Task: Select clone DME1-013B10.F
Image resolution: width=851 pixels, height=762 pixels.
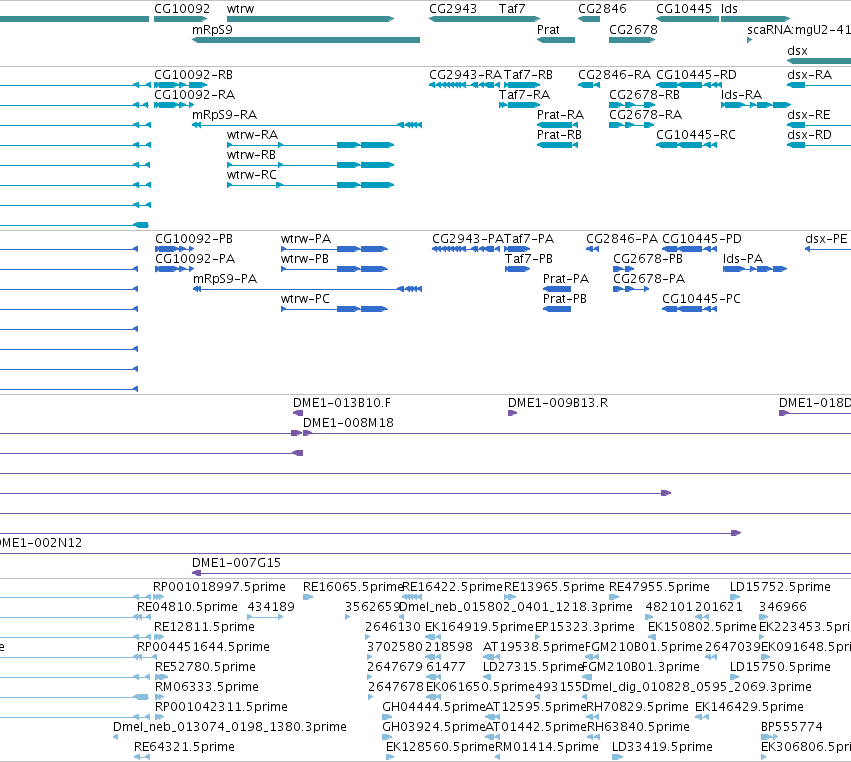Action: coord(298,412)
